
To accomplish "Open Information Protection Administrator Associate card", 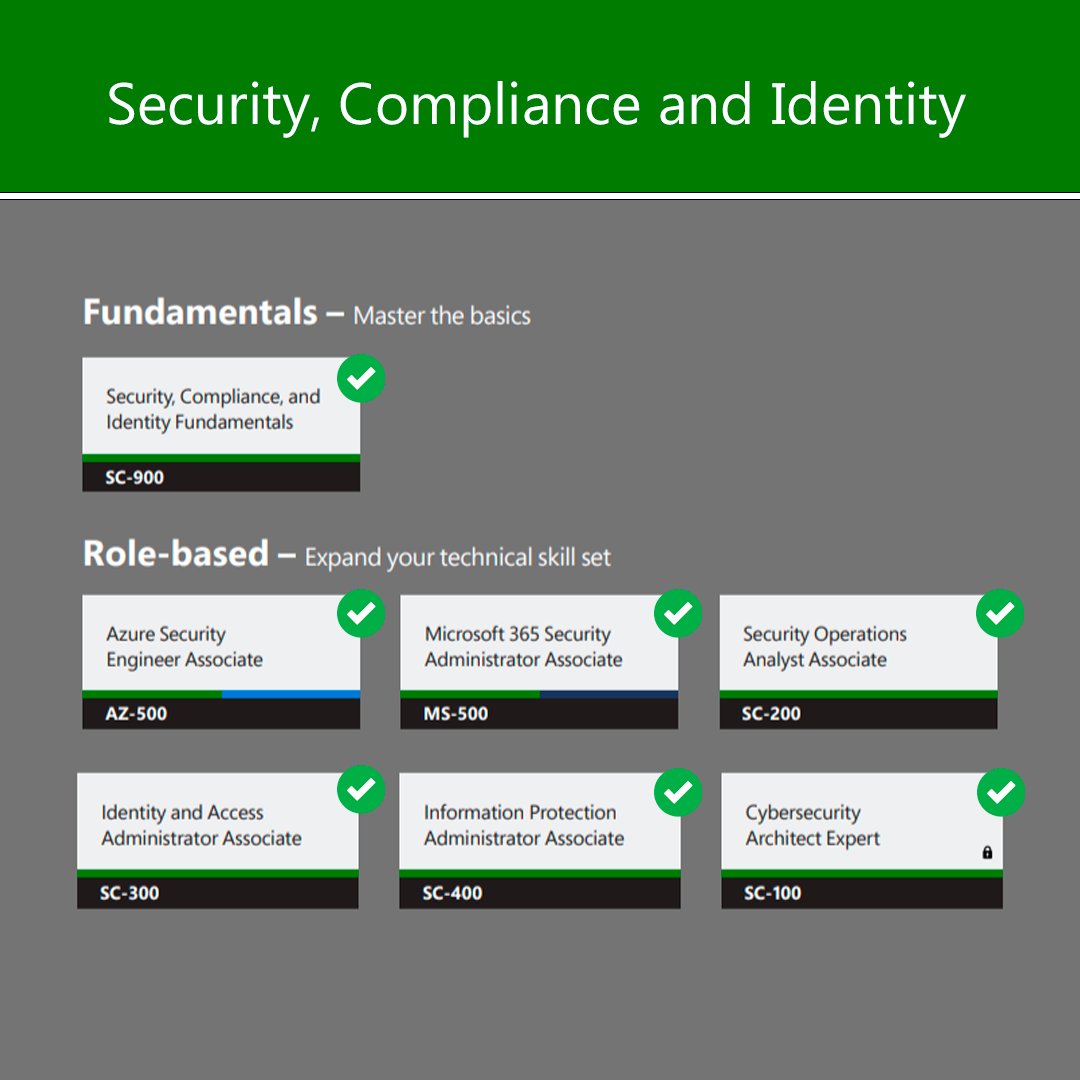I will pos(540,840).
